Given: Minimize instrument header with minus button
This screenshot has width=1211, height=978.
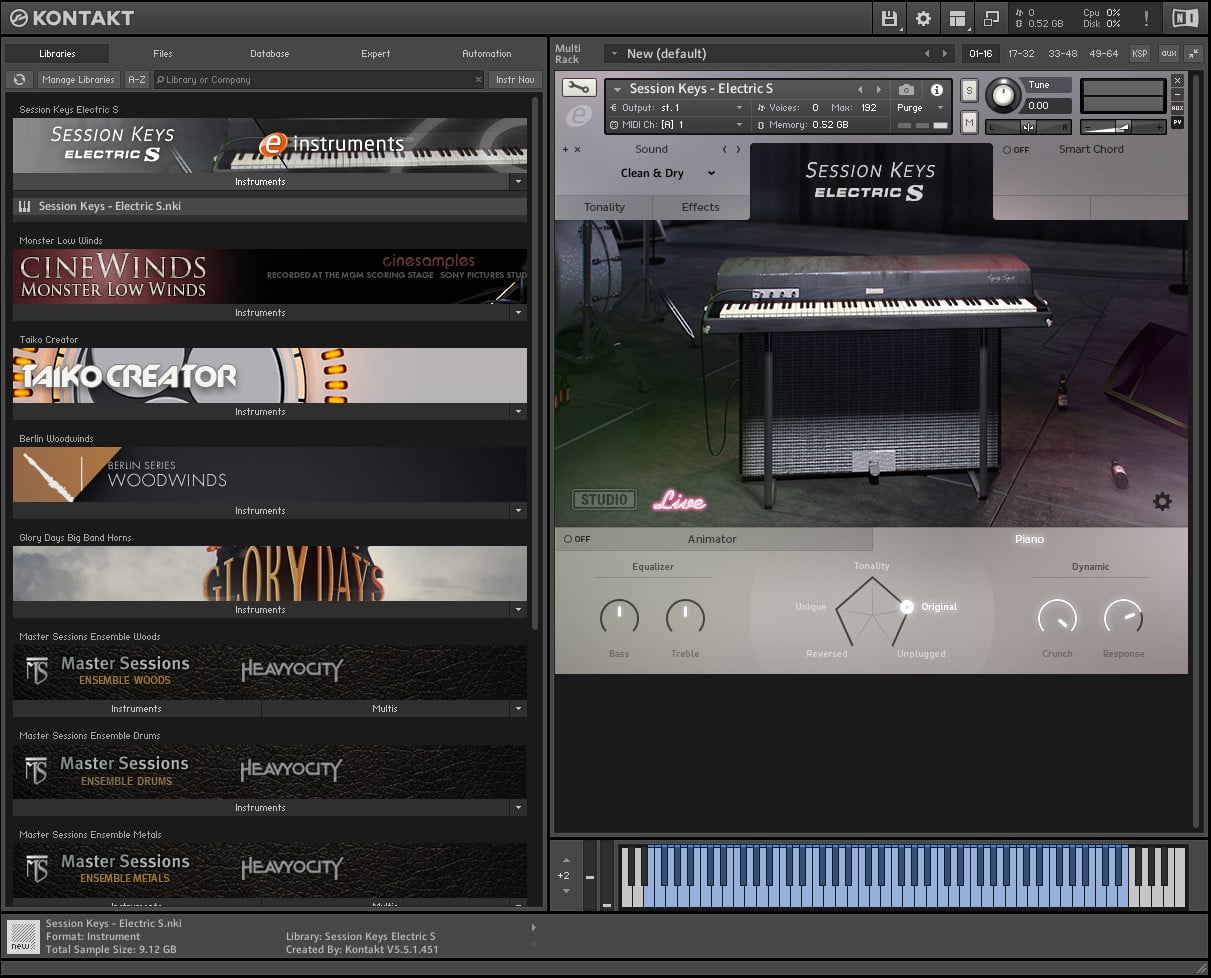Looking at the screenshot, I should [1177, 94].
